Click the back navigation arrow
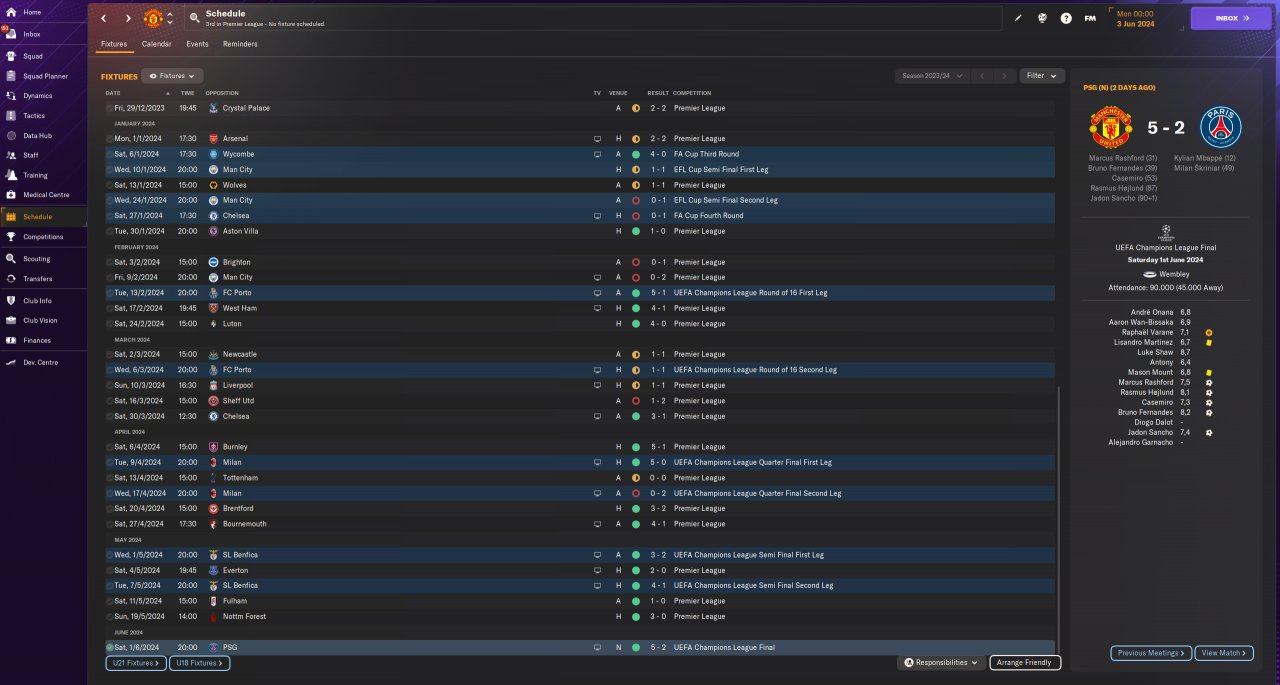 104,18
